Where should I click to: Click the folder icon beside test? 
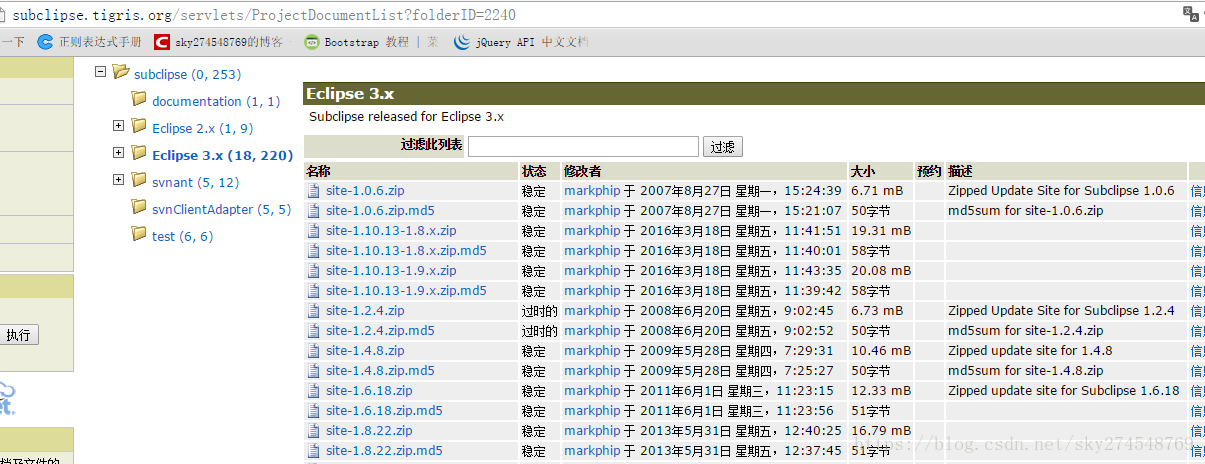(x=139, y=234)
